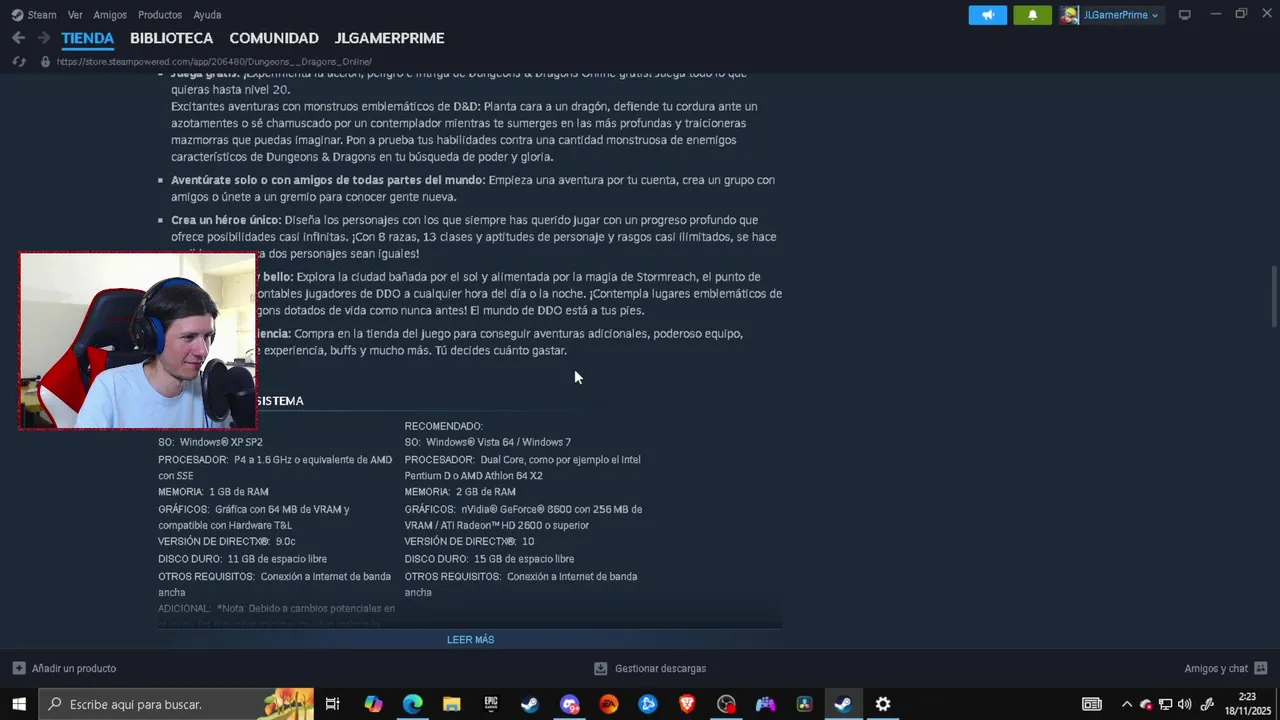Open the JLGAMERPRIME profile tab
Viewport: 1280px width, 720px height.
[389, 38]
